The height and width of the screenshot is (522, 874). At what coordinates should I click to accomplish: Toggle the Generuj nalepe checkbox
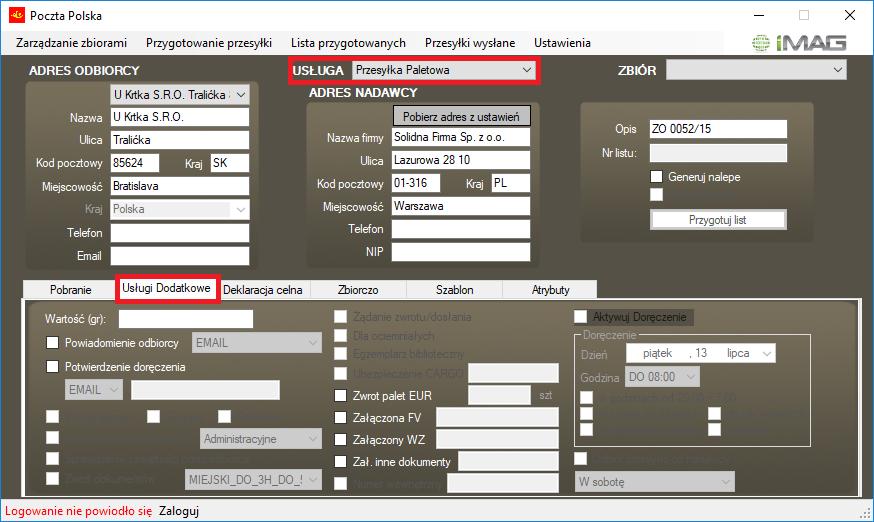(x=657, y=177)
